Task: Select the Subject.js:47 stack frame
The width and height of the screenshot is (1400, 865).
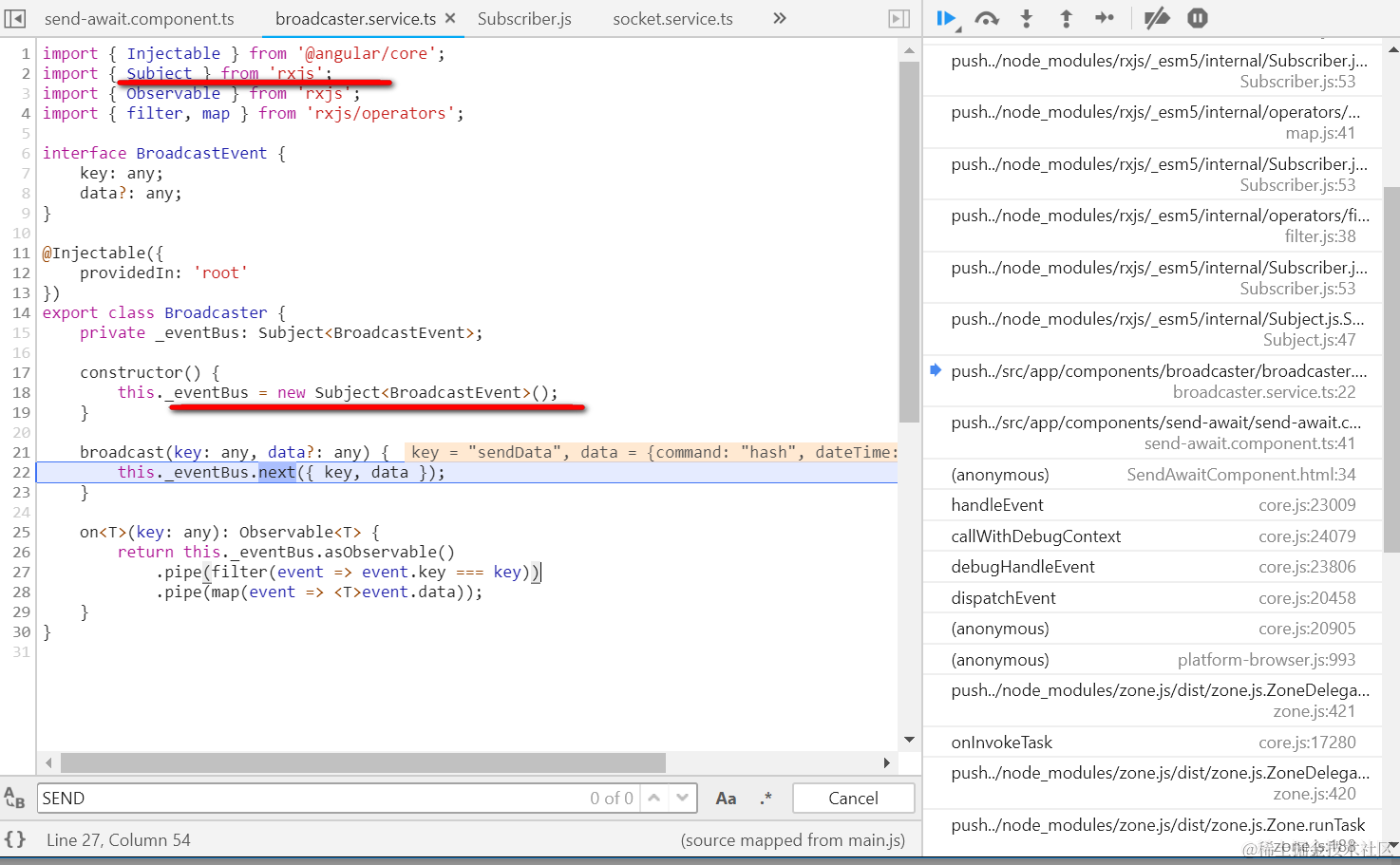Action: pos(1153,329)
